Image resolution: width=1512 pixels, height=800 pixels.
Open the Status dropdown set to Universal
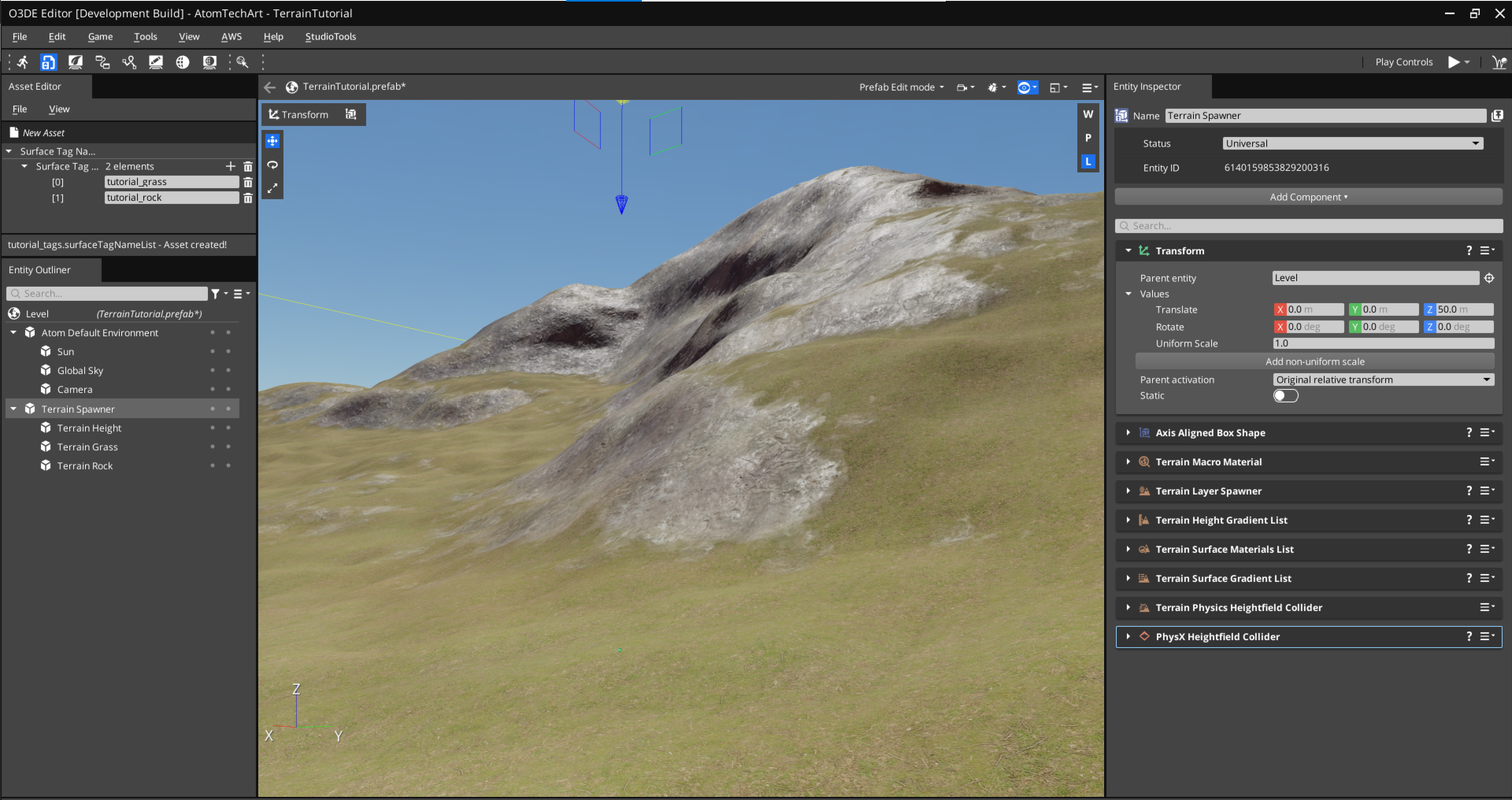(x=1352, y=143)
